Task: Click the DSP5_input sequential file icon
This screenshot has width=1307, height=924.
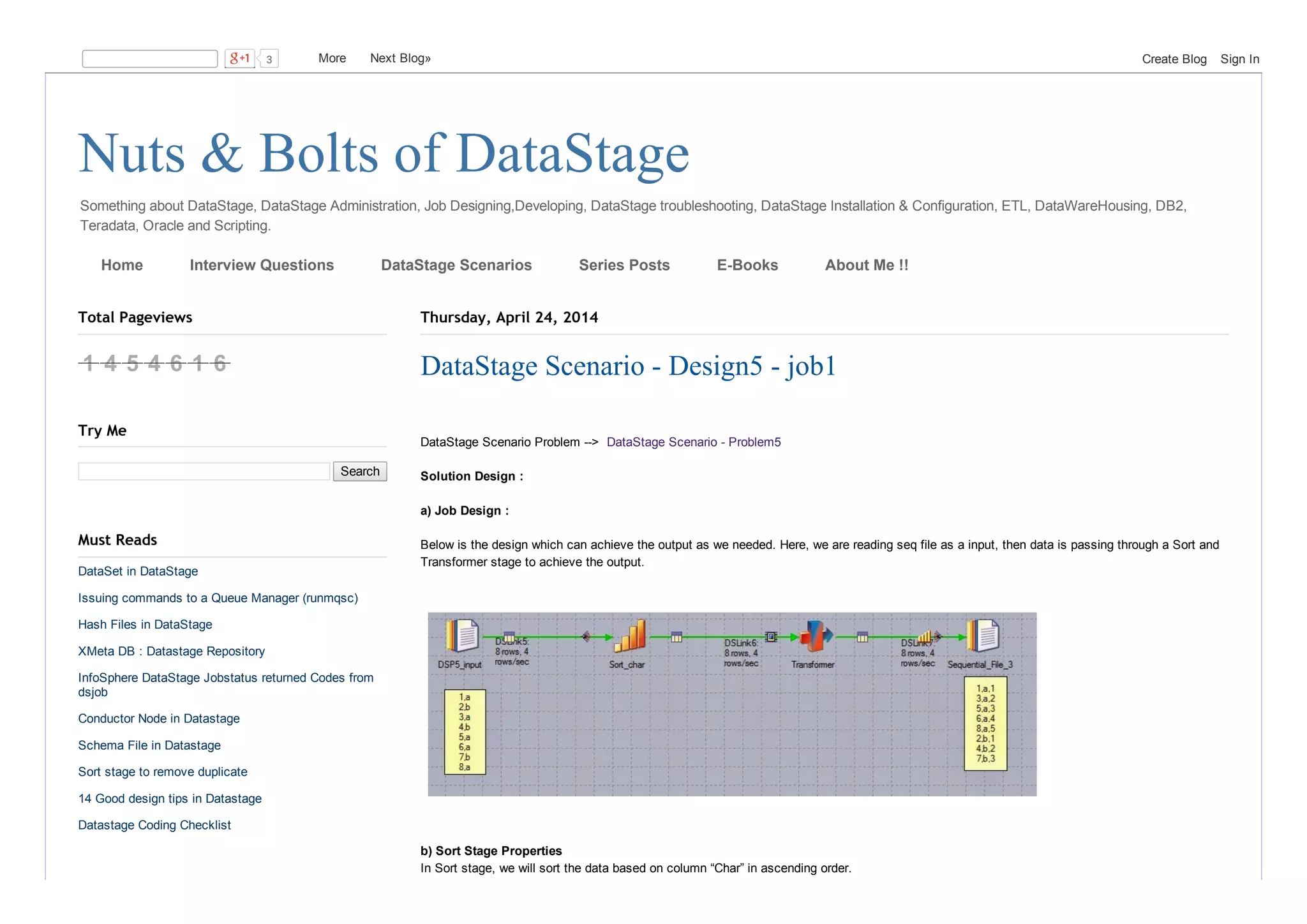Action: 462,635
